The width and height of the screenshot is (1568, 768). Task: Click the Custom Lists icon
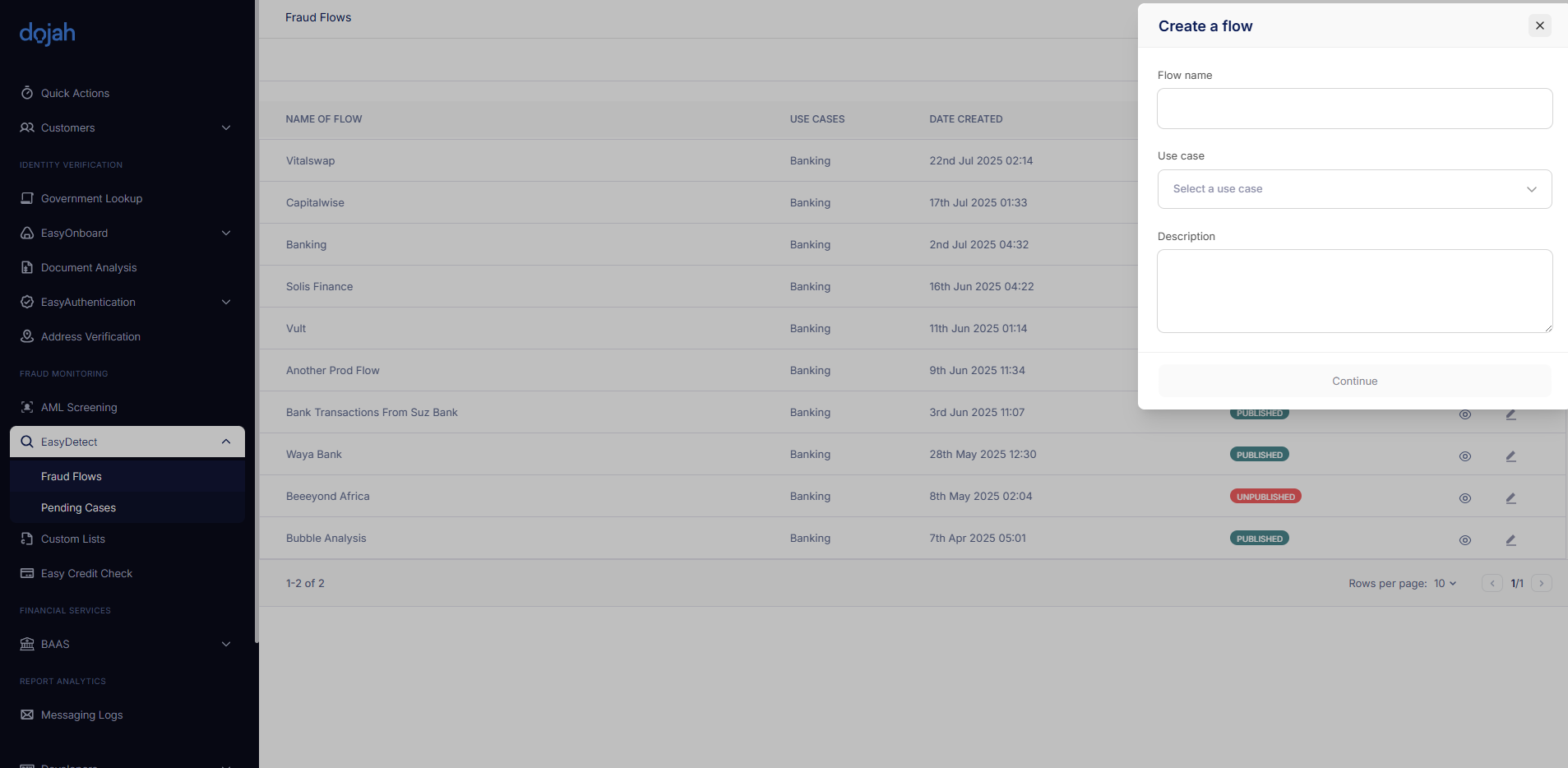tap(27, 539)
